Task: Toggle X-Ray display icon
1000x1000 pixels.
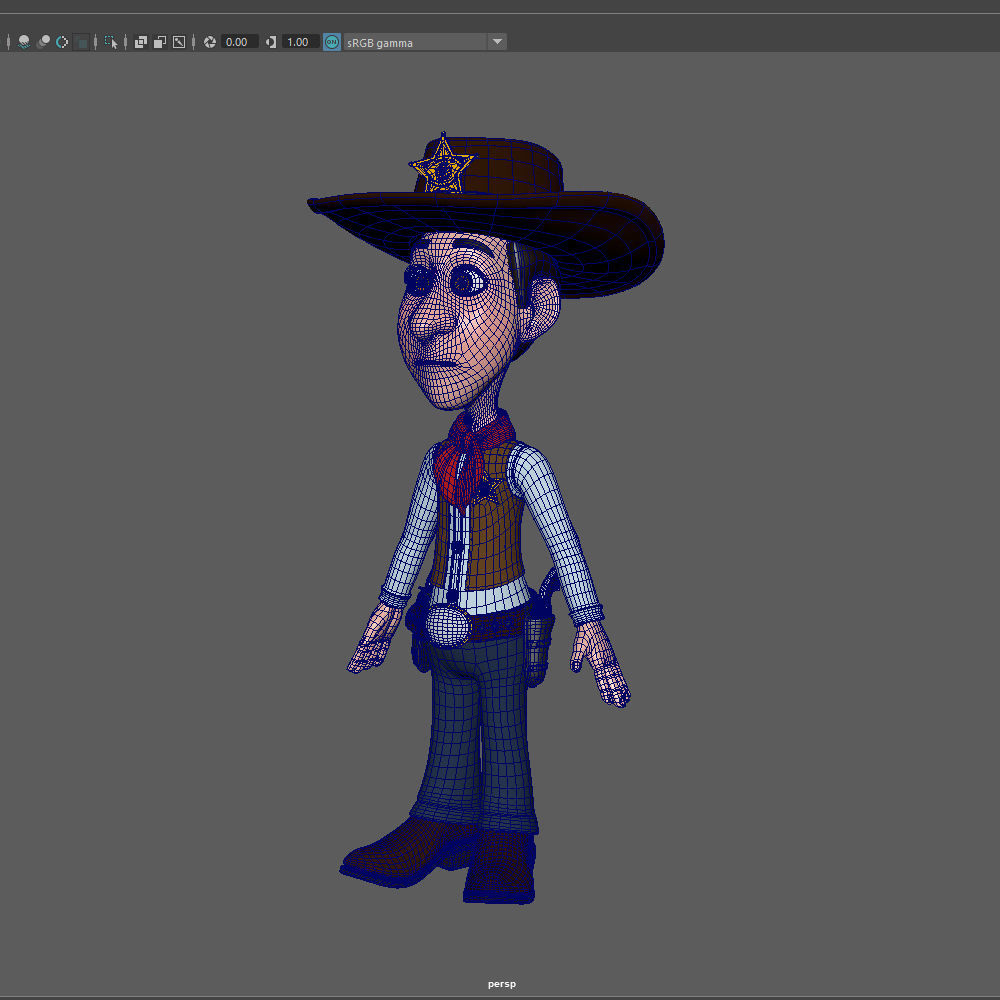Action: click(x=141, y=42)
